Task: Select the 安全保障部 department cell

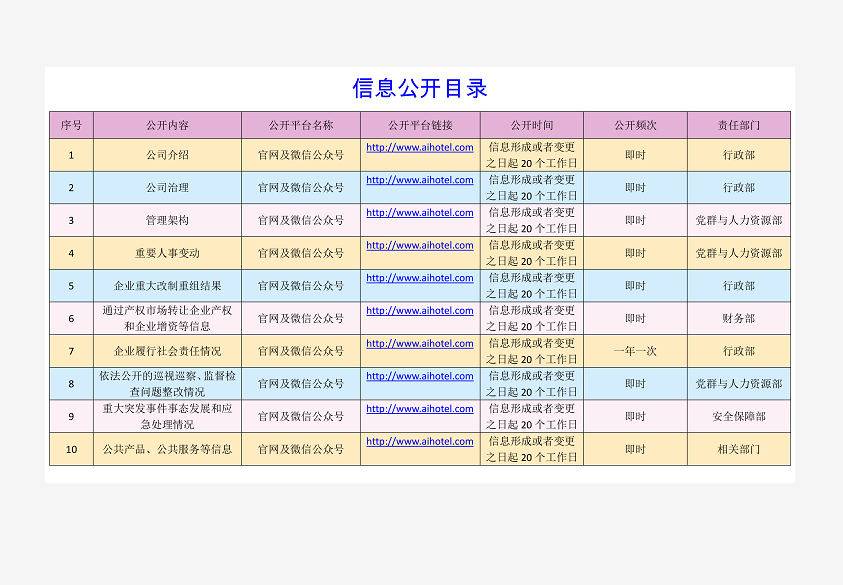Action: (x=739, y=417)
